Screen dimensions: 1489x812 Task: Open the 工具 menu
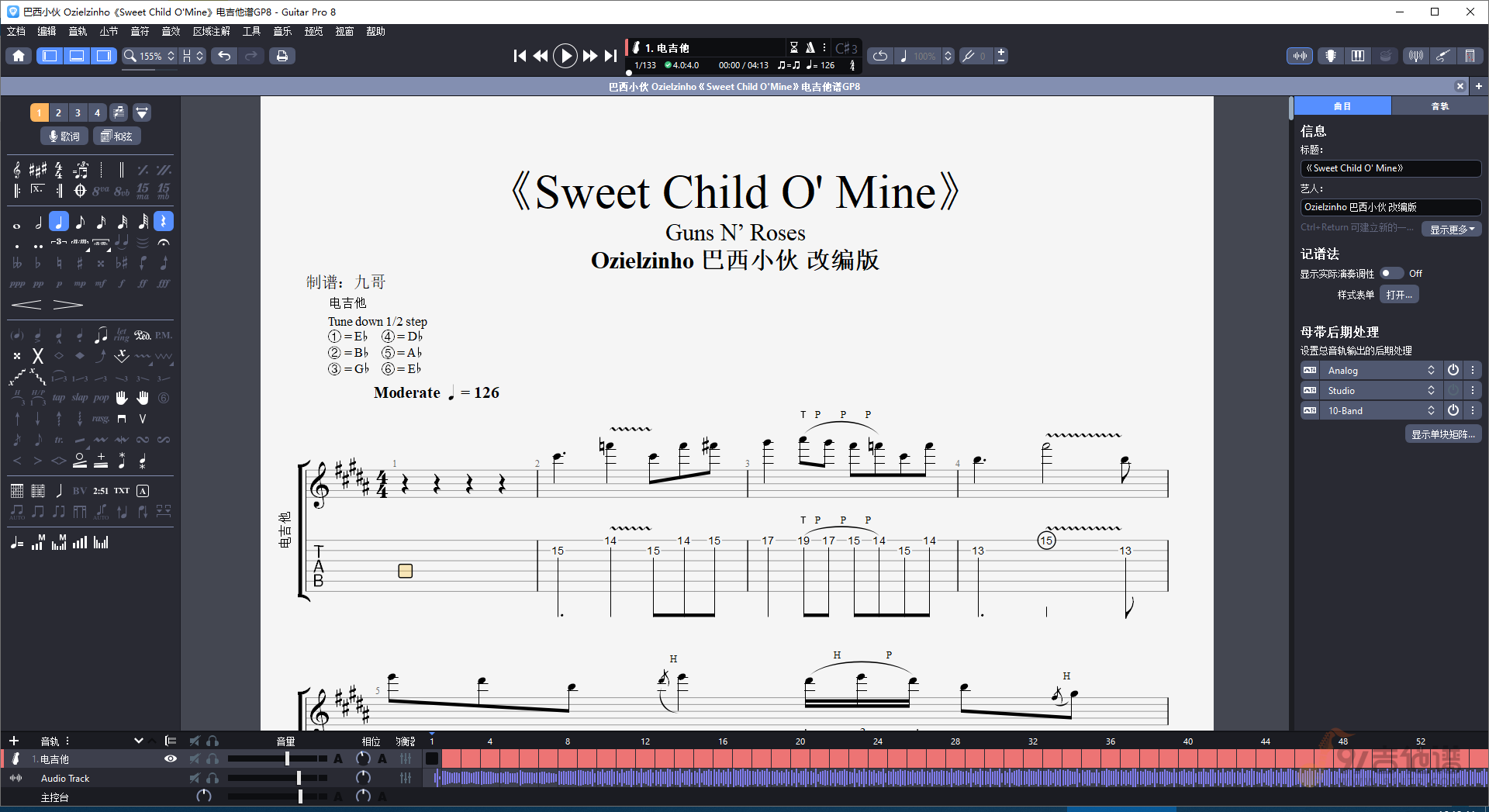(x=251, y=31)
